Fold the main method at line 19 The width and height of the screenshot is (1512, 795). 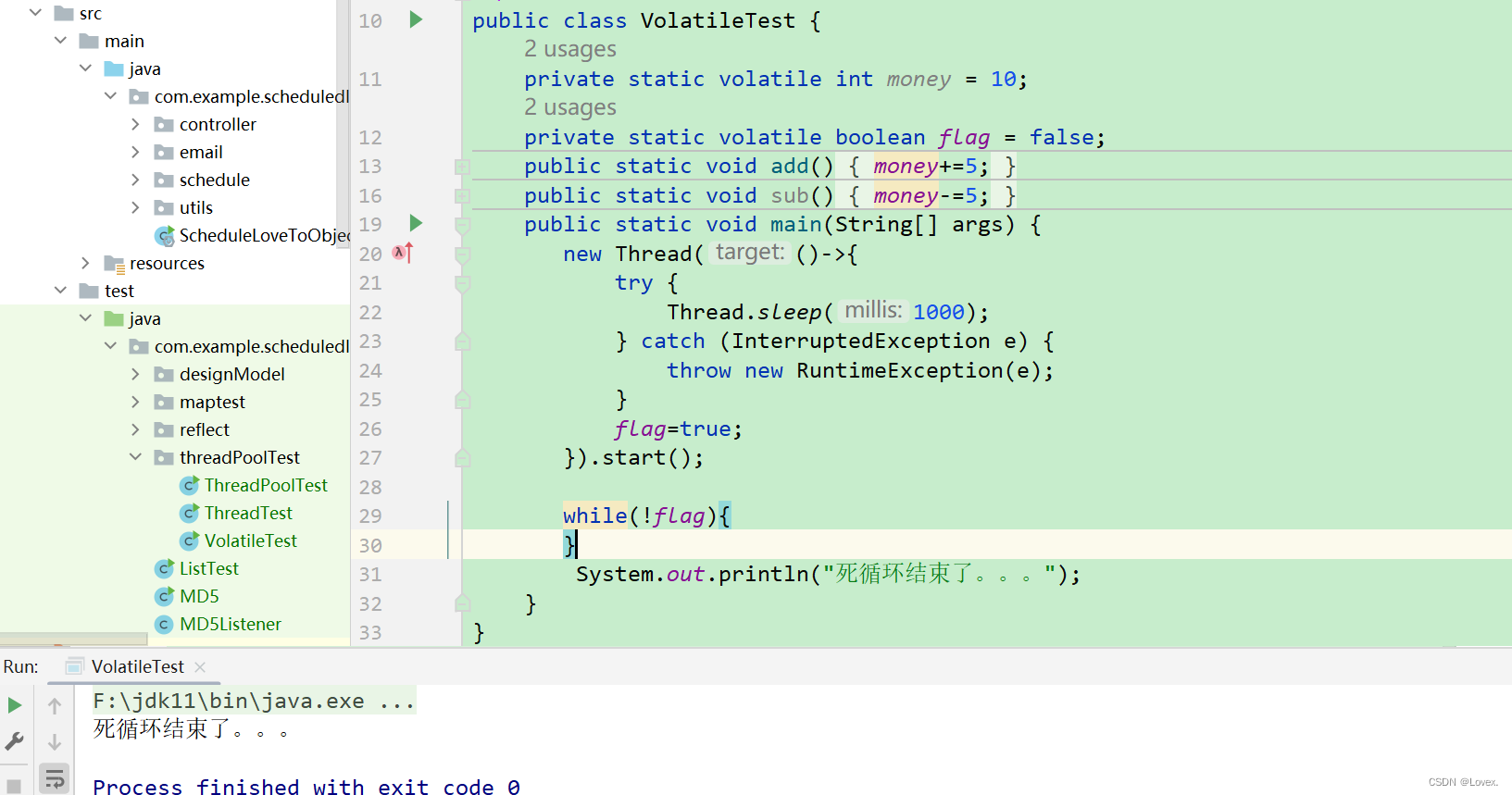[462, 225]
